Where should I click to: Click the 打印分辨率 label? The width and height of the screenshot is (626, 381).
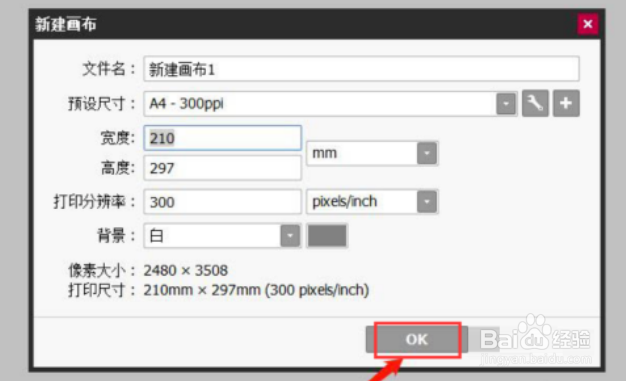[94, 202]
